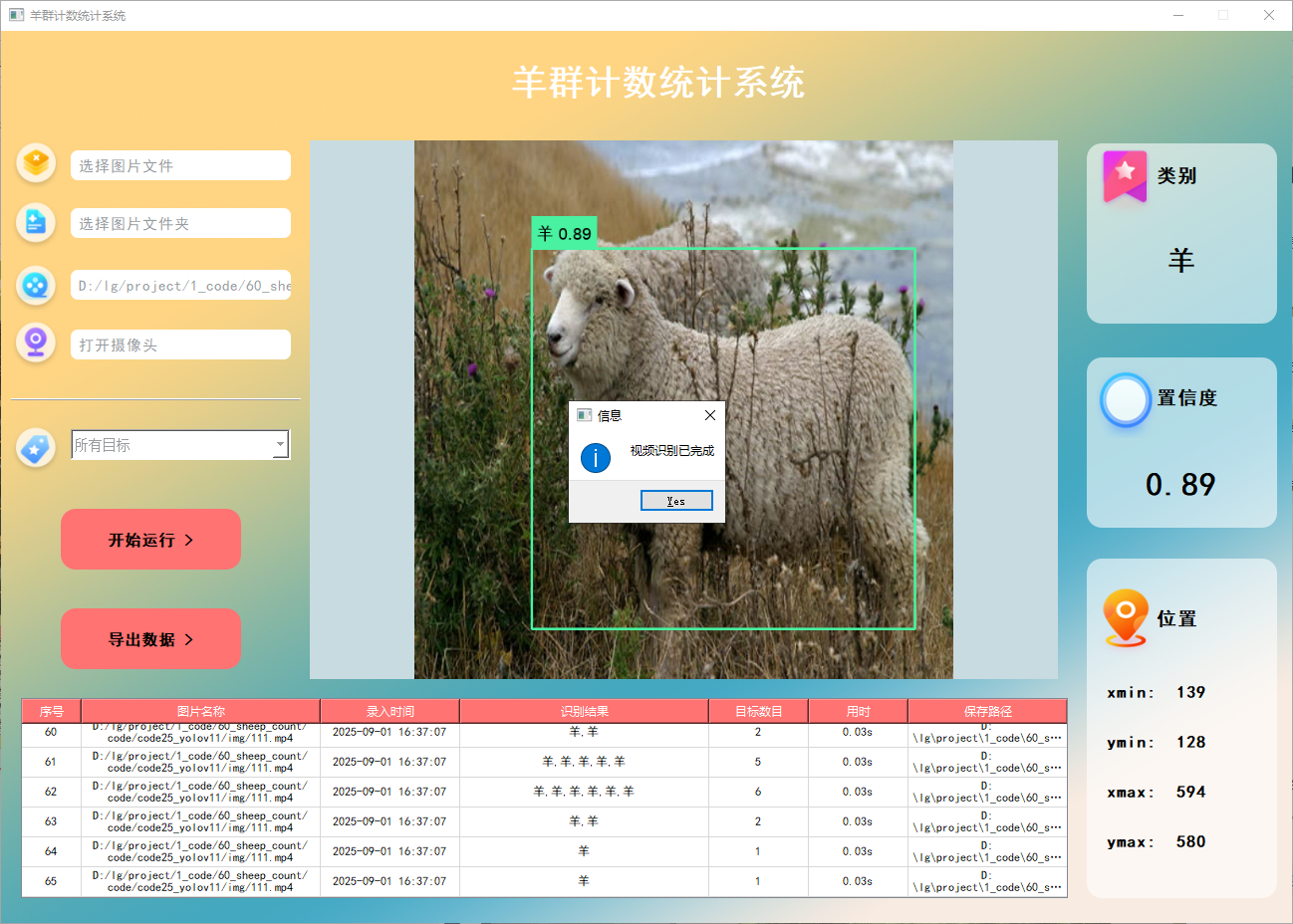Click the select image folder icon
The width and height of the screenshot is (1293, 924).
pyautogui.click(x=36, y=222)
